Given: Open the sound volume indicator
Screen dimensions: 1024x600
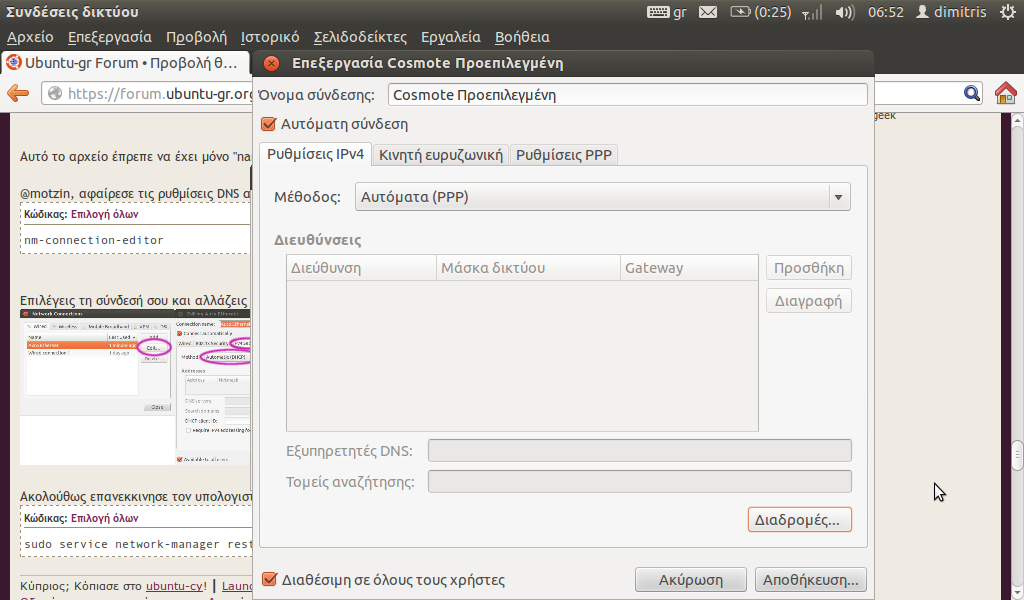Looking at the screenshot, I should point(845,12).
